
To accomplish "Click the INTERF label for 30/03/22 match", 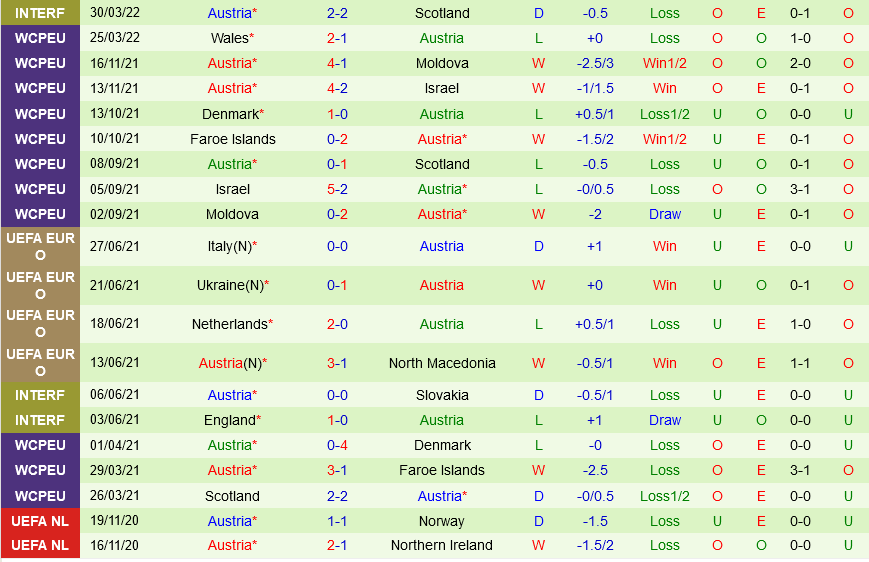I will pos(40,13).
